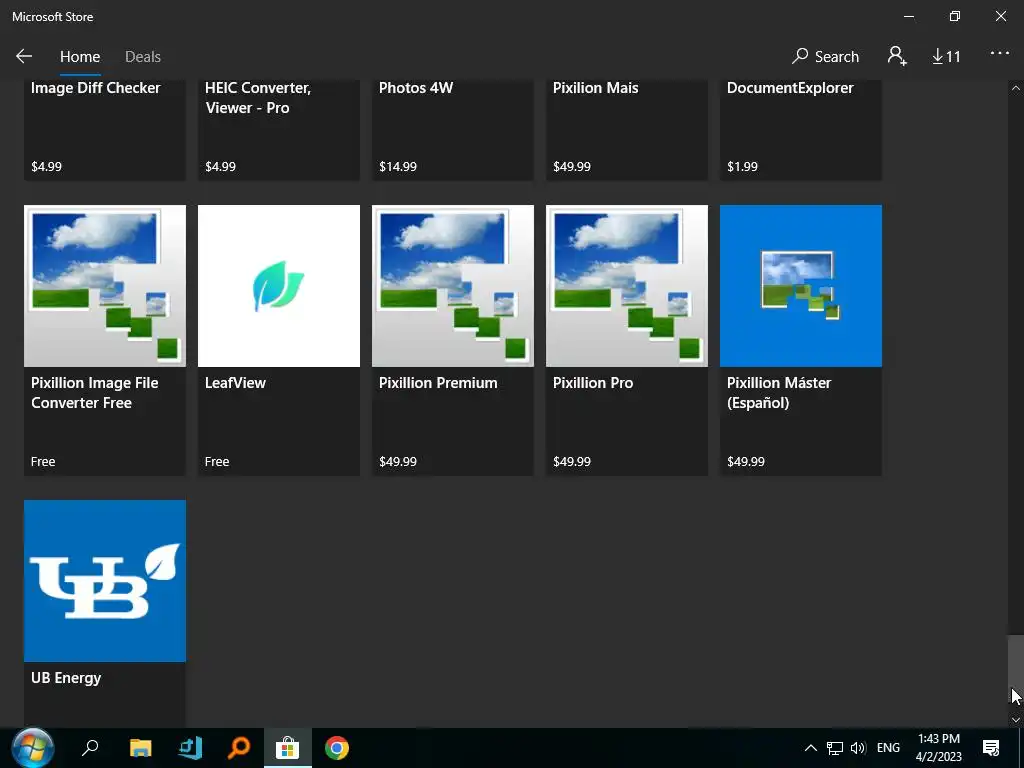The width and height of the screenshot is (1024, 768).
Task: Click the Pixillion Premium title text
Action: pyautogui.click(x=438, y=383)
